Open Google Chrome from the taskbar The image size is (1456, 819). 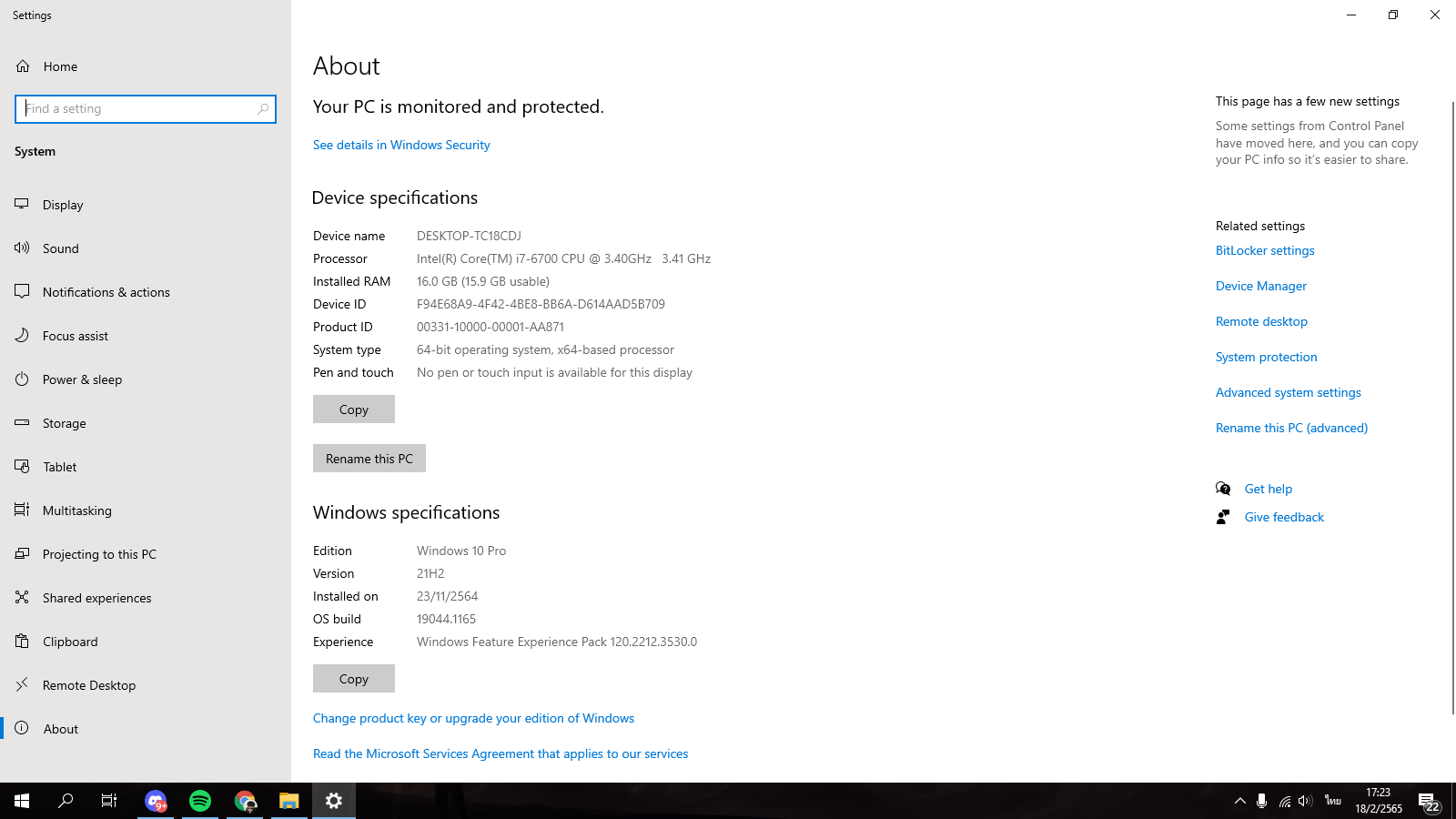click(245, 801)
